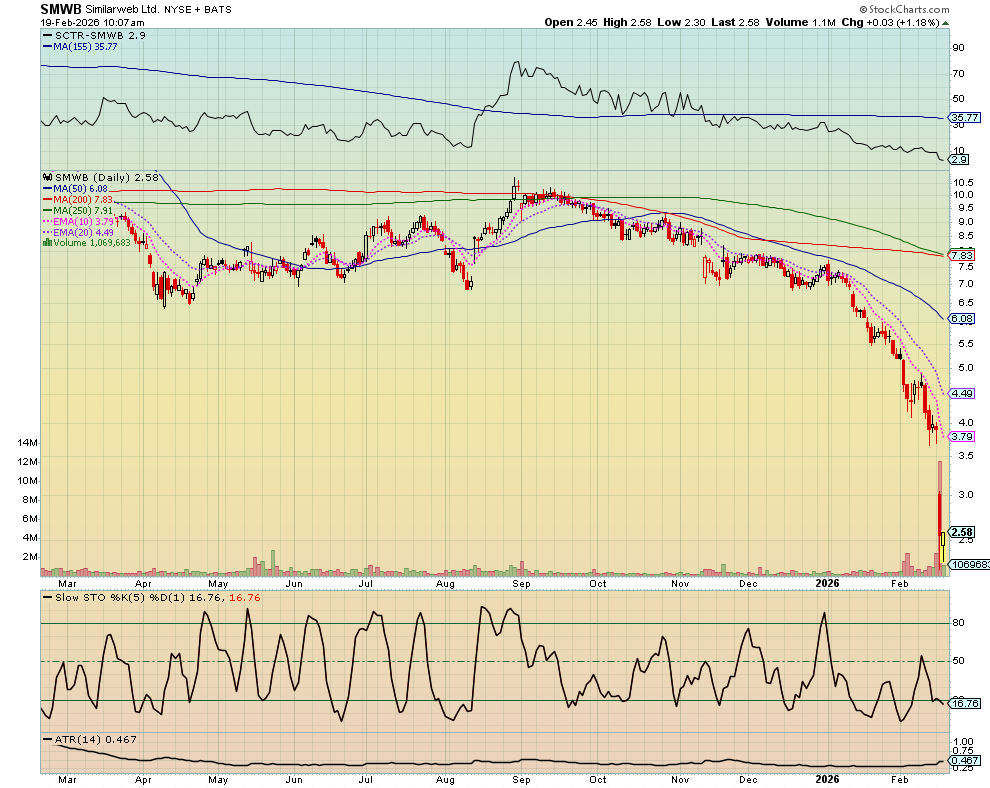Click the Chg +0.03 (+1.18%) value
This screenshot has width=990, height=788.
tap(890, 22)
